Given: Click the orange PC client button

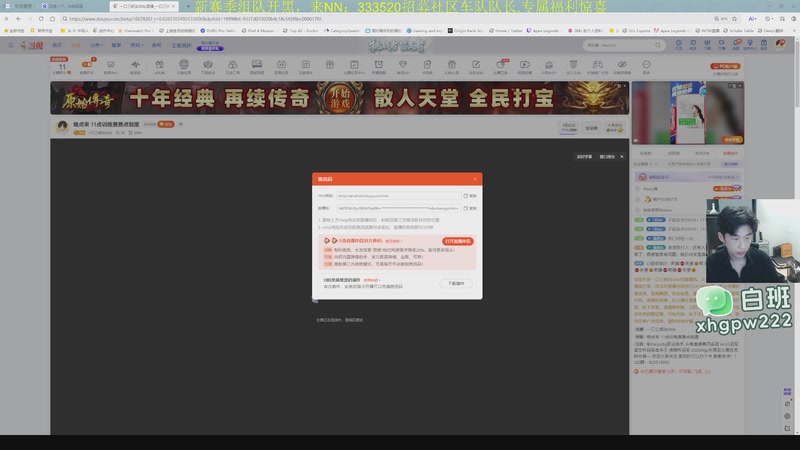Looking at the screenshot, I should tap(725, 66).
